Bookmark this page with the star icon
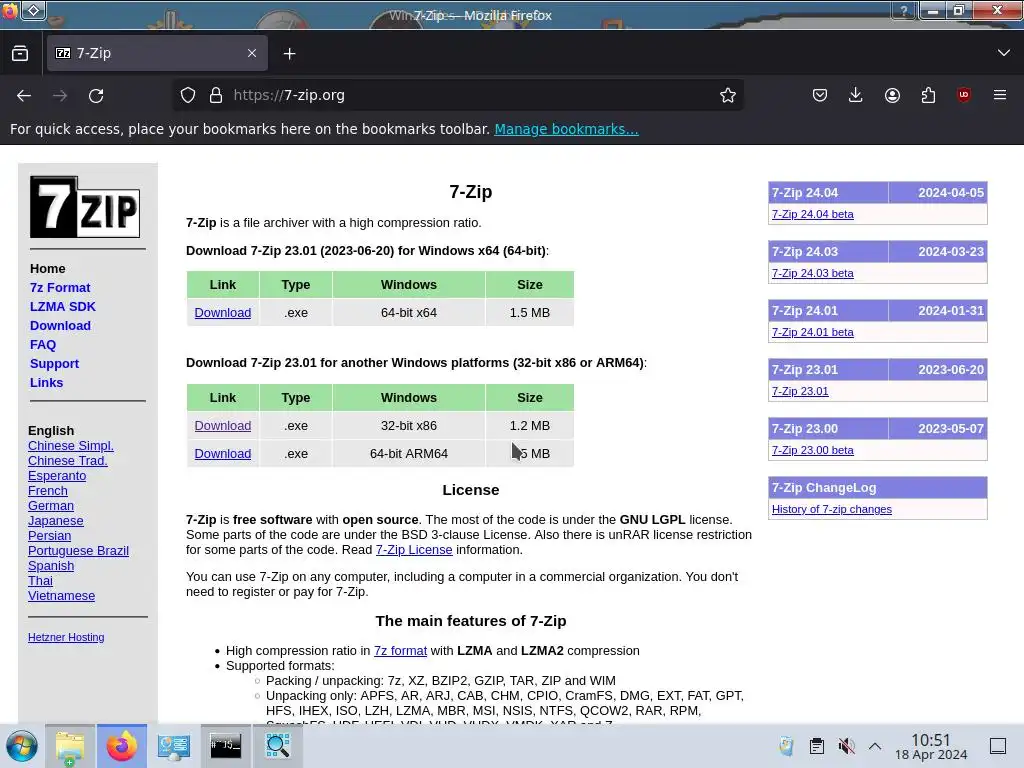 click(728, 95)
